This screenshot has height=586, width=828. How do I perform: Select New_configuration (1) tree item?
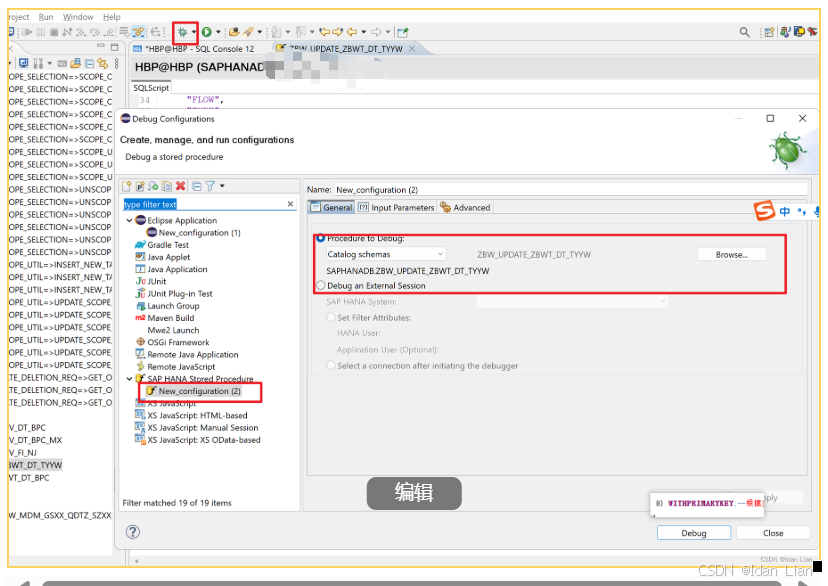(194, 233)
